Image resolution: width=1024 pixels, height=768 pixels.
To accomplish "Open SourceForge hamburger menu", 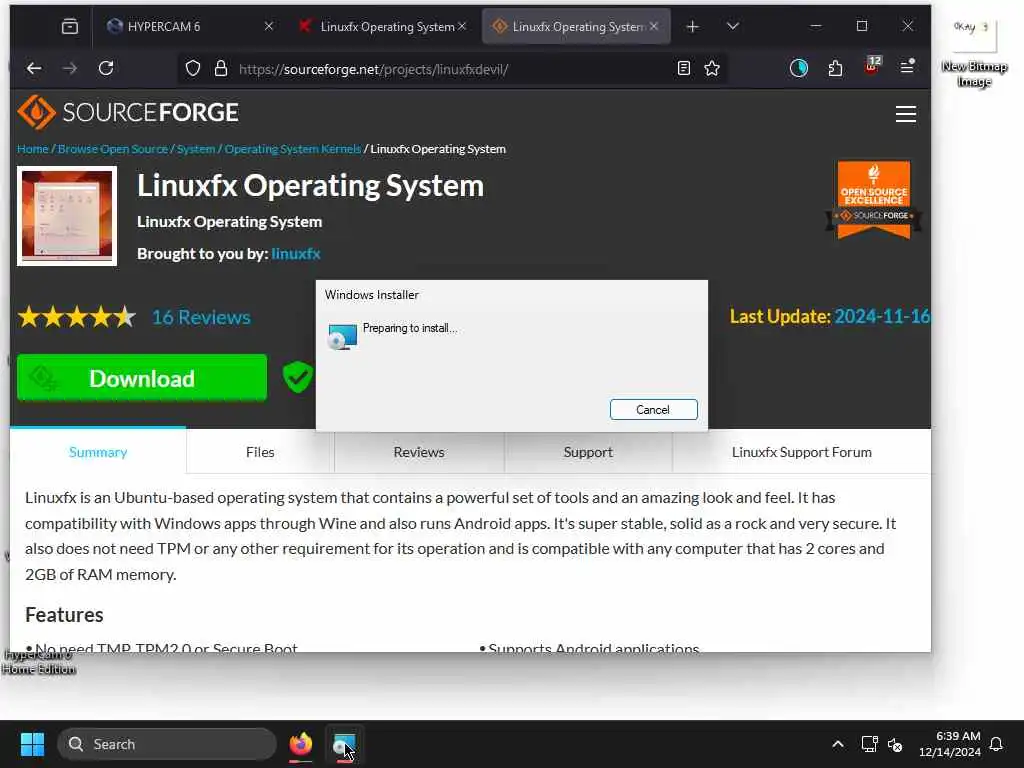I will pos(905,114).
